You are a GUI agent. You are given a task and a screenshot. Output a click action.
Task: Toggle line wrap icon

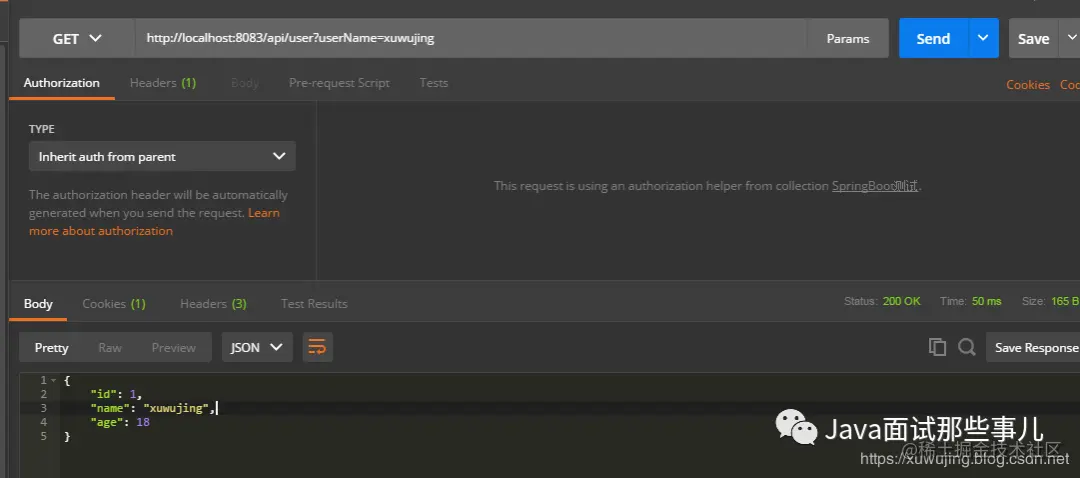pyautogui.click(x=317, y=348)
